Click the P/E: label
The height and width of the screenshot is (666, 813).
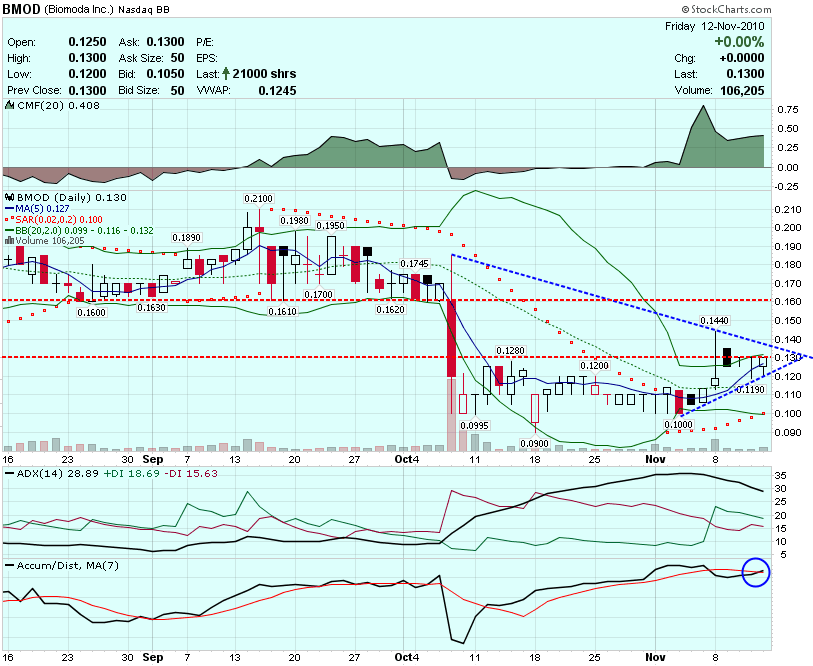(x=205, y=42)
